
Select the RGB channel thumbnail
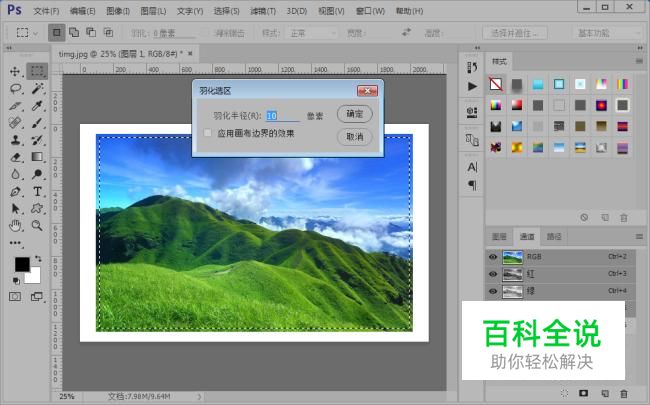(512, 257)
